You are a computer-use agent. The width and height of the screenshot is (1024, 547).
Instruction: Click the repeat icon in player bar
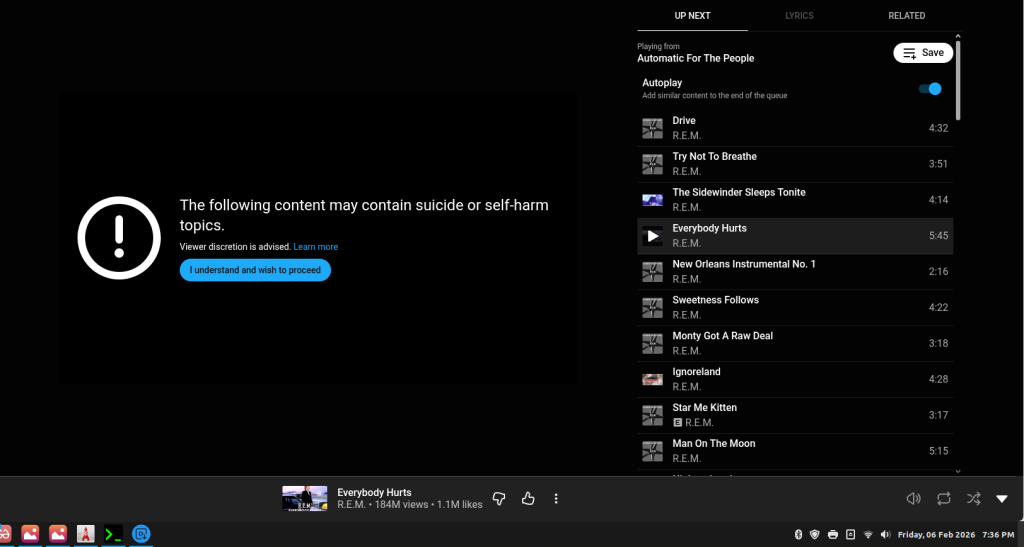(943, 498)
